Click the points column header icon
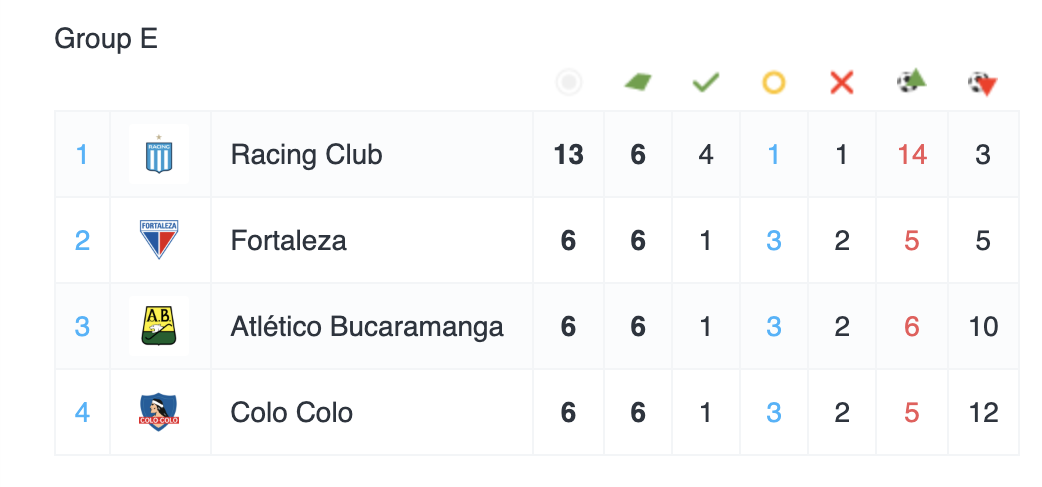The image size is (1042, 487). pyautogui.click(x=569, y=82)
